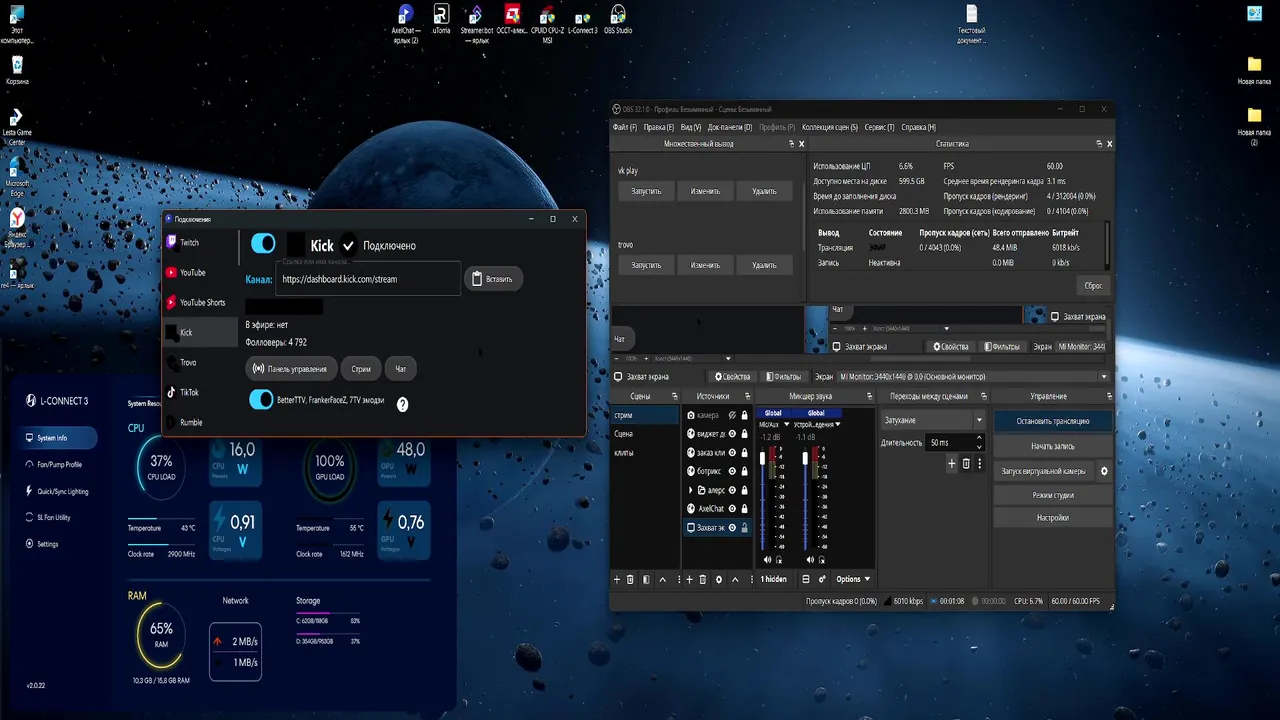Select TikTok in connections sidebar
The width and height of the screenshot is (1280, 720).
coord(199,392)
